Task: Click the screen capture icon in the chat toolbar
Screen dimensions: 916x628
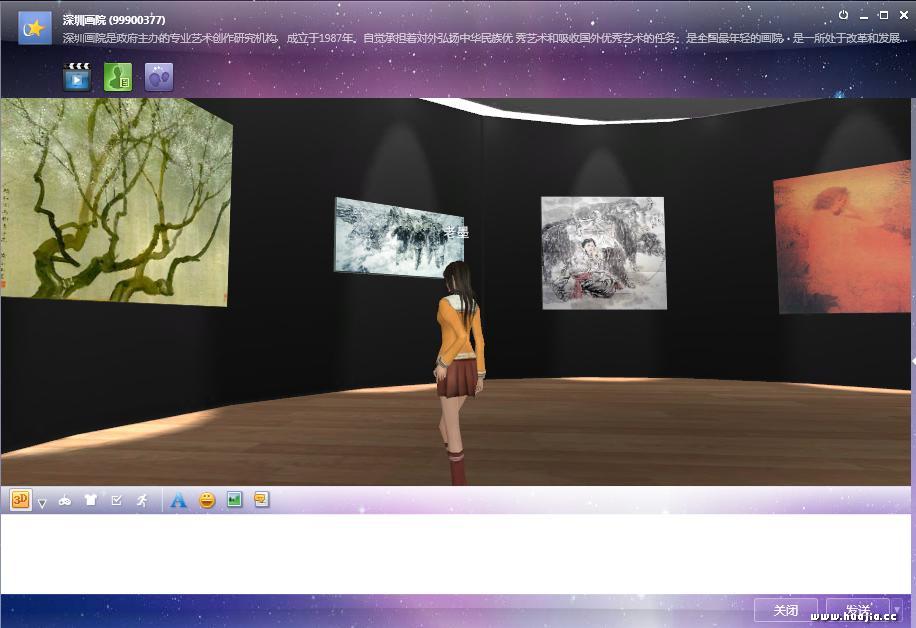Action: click(x=261, y=499)
